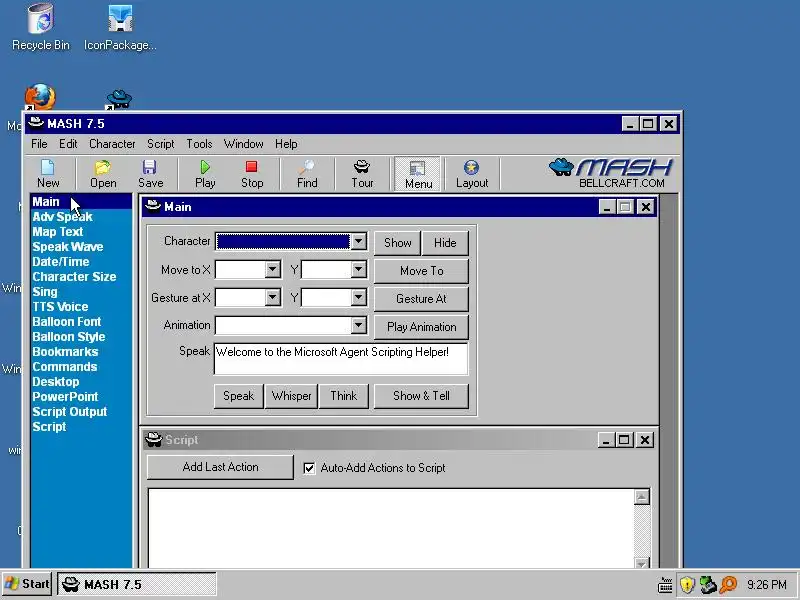The image size is (800, 600).
Task: Open the File menu
Action: click(39, 144)
